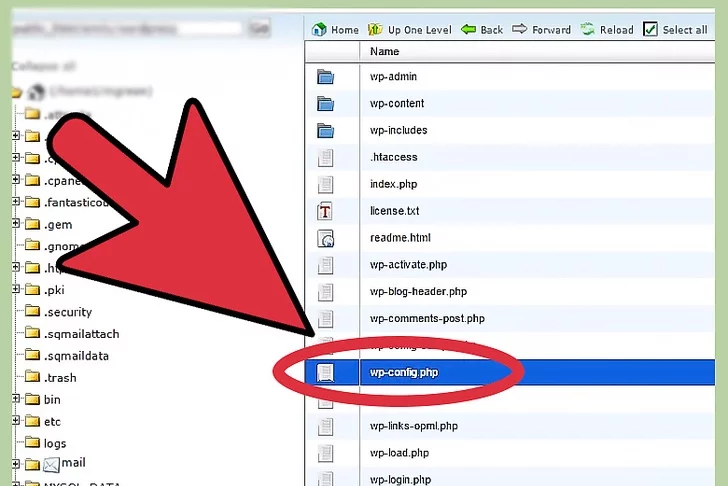
Task: Click the Back navigation button
Action: click(469, 29)
